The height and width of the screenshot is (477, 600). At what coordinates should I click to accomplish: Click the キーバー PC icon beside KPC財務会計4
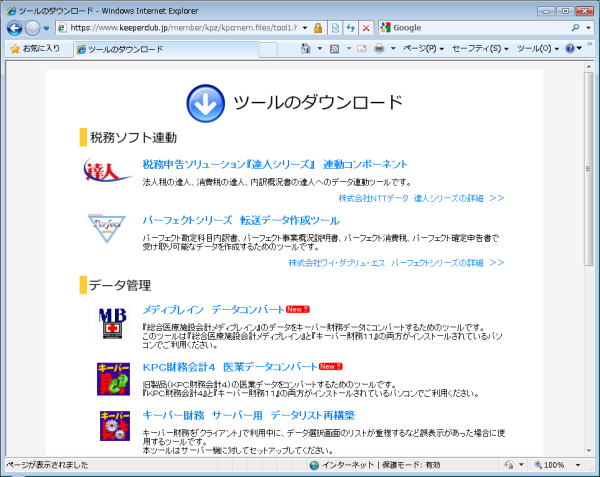[x=113, y=379]
